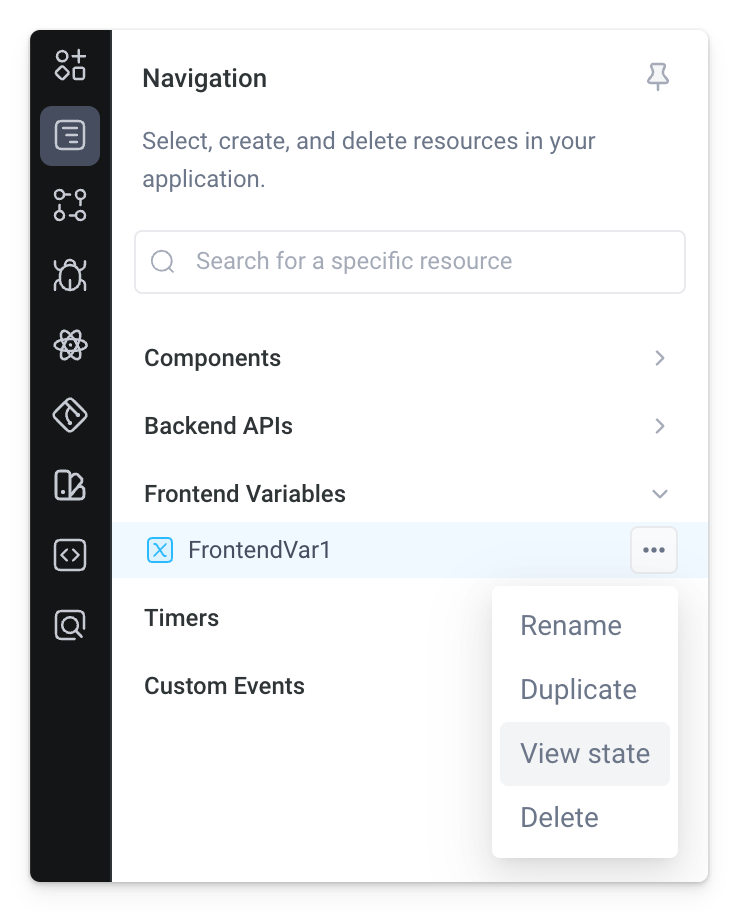Screen dimensions: 738x912
Task: Expand the Backend APIs chevron
Action: [x=659, y=426]
